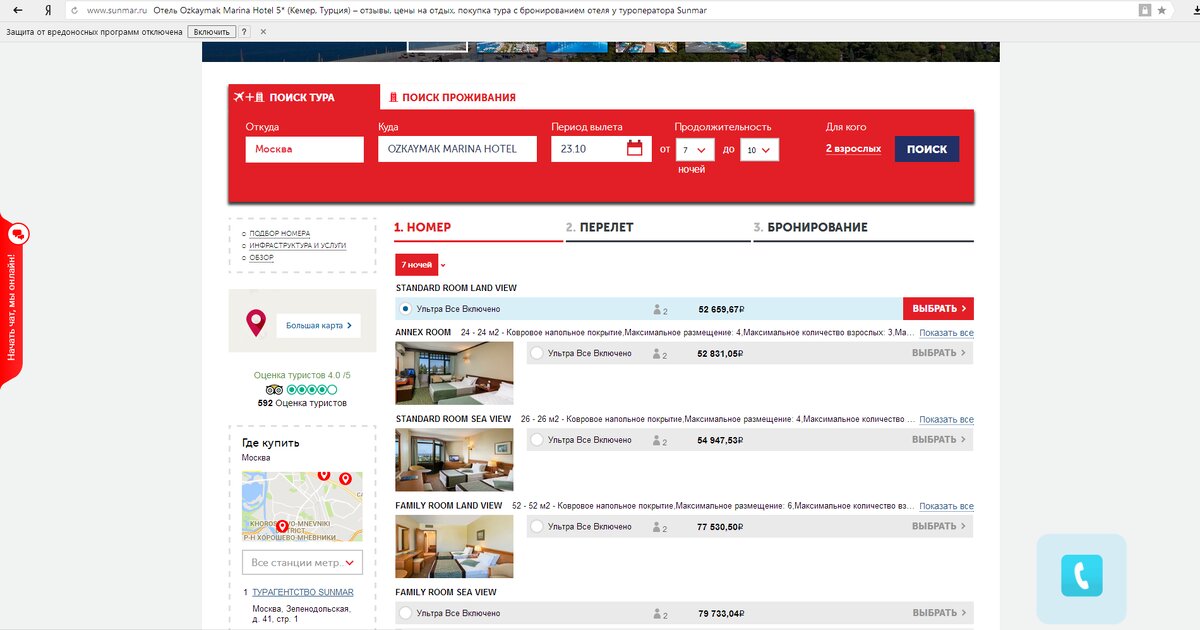Open the blue phone chat widget
The image size is (1200, 630).
(1080, 578)
